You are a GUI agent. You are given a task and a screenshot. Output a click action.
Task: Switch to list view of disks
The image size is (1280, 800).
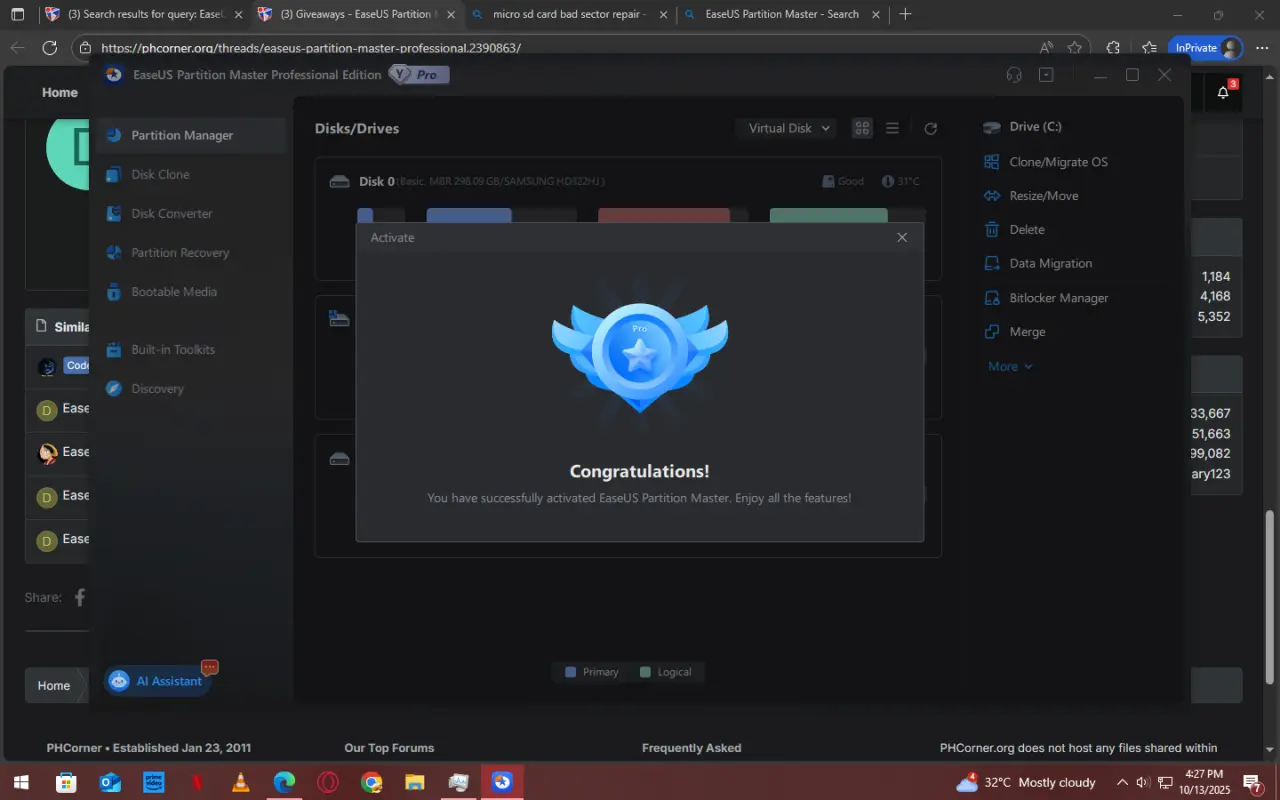tap(892, 128)
